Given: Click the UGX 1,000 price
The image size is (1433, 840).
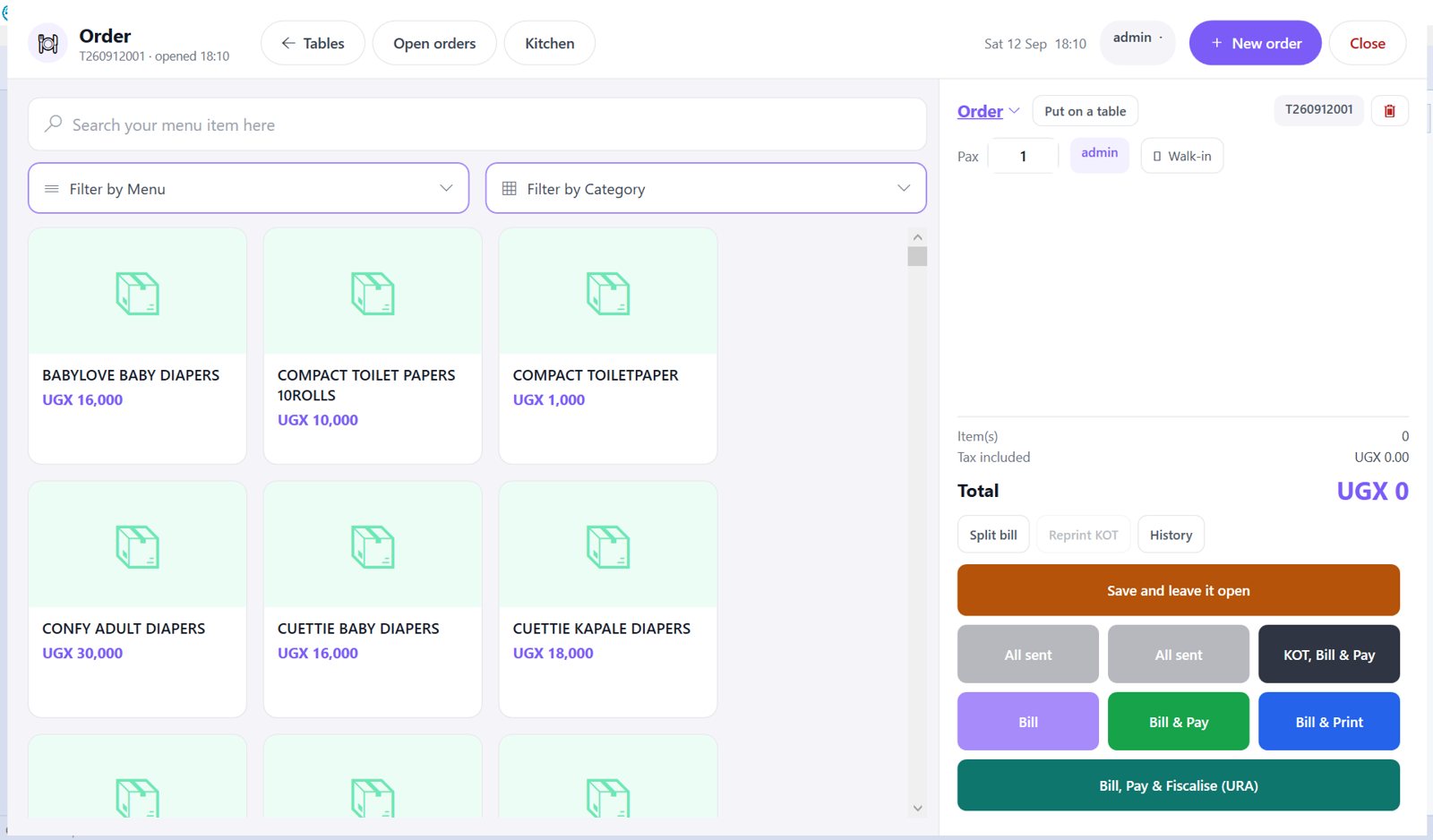Looking at the screenshot, I should coord(549,399).
